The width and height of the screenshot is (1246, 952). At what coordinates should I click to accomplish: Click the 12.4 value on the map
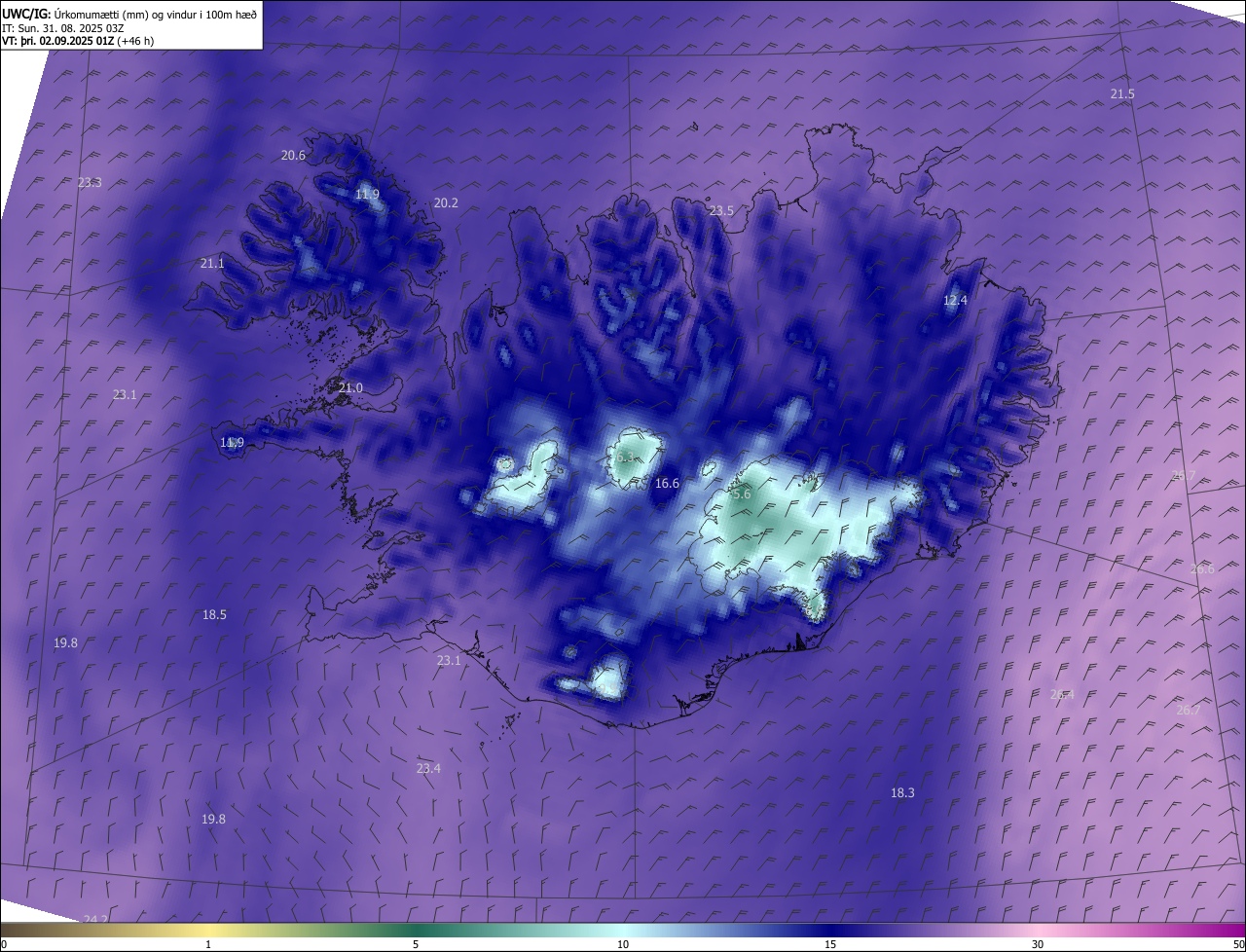955,300
